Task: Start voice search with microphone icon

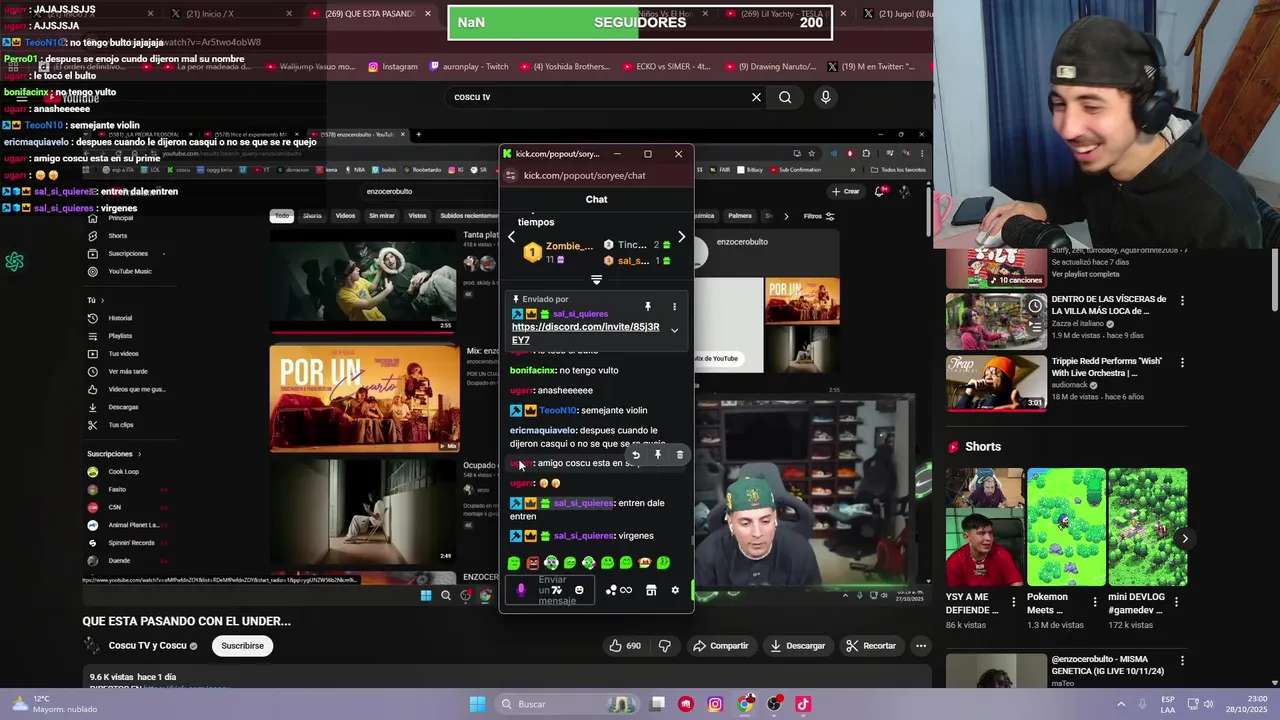Action: click(x=825, y=97)
